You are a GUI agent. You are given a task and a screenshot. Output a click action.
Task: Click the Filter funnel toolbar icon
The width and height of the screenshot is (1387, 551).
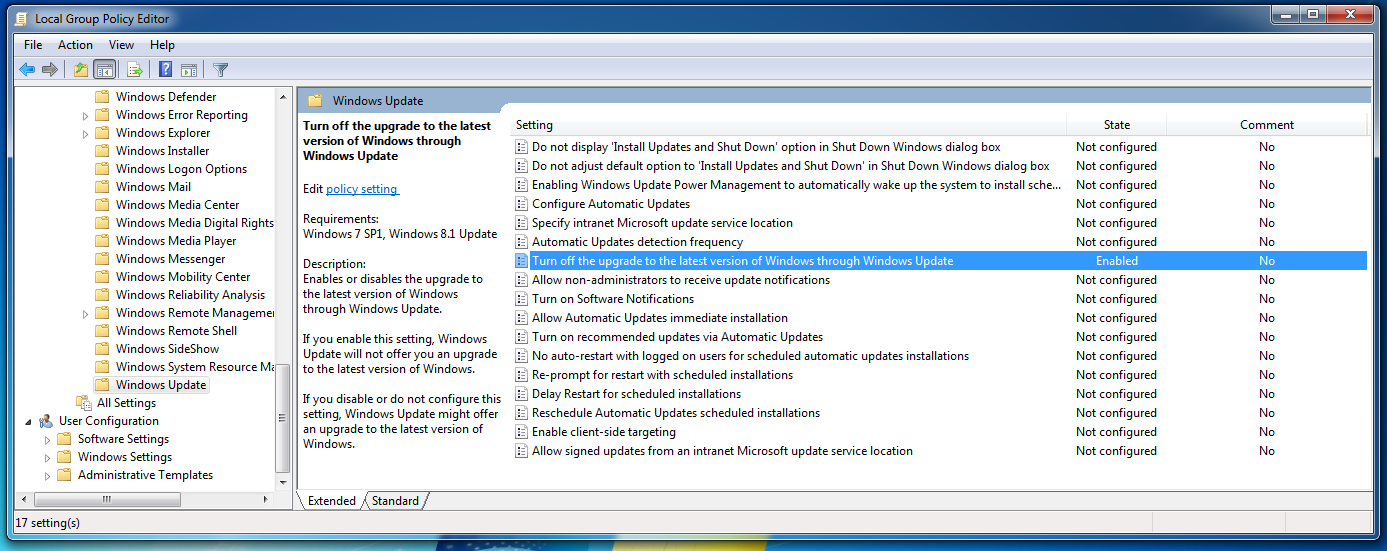221,70
